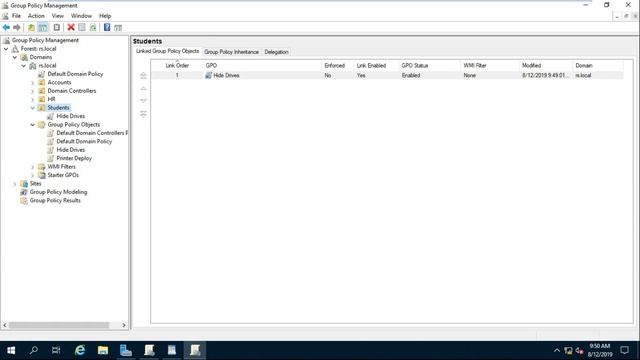Expand the Accounts OU

click(x=33, y=82)
